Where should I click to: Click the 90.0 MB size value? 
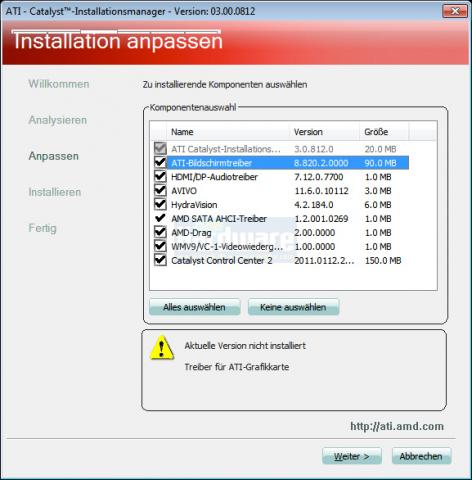(380, 163)
